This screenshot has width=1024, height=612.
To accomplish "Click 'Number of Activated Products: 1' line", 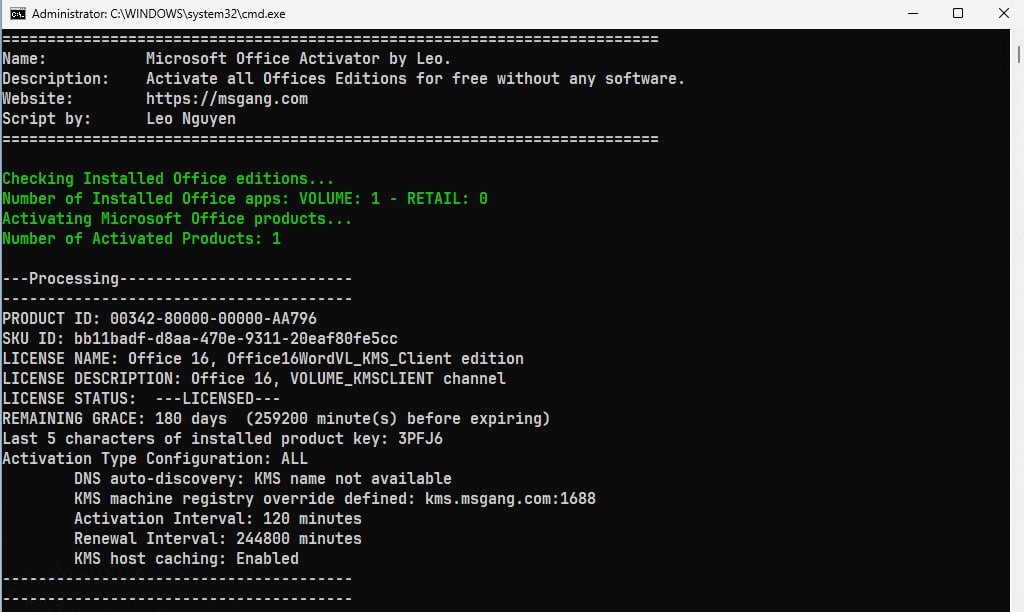I will click(x=141, y=238).
